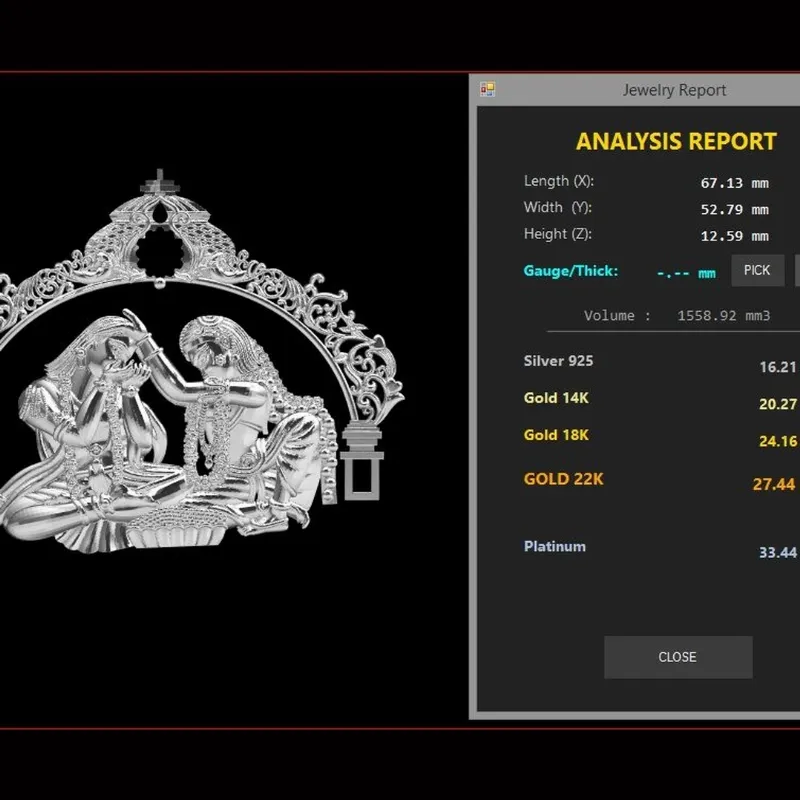Select the Gold 18K label
Screen dimensions: 800x800
pyautogui.click(x=556, y=435)
